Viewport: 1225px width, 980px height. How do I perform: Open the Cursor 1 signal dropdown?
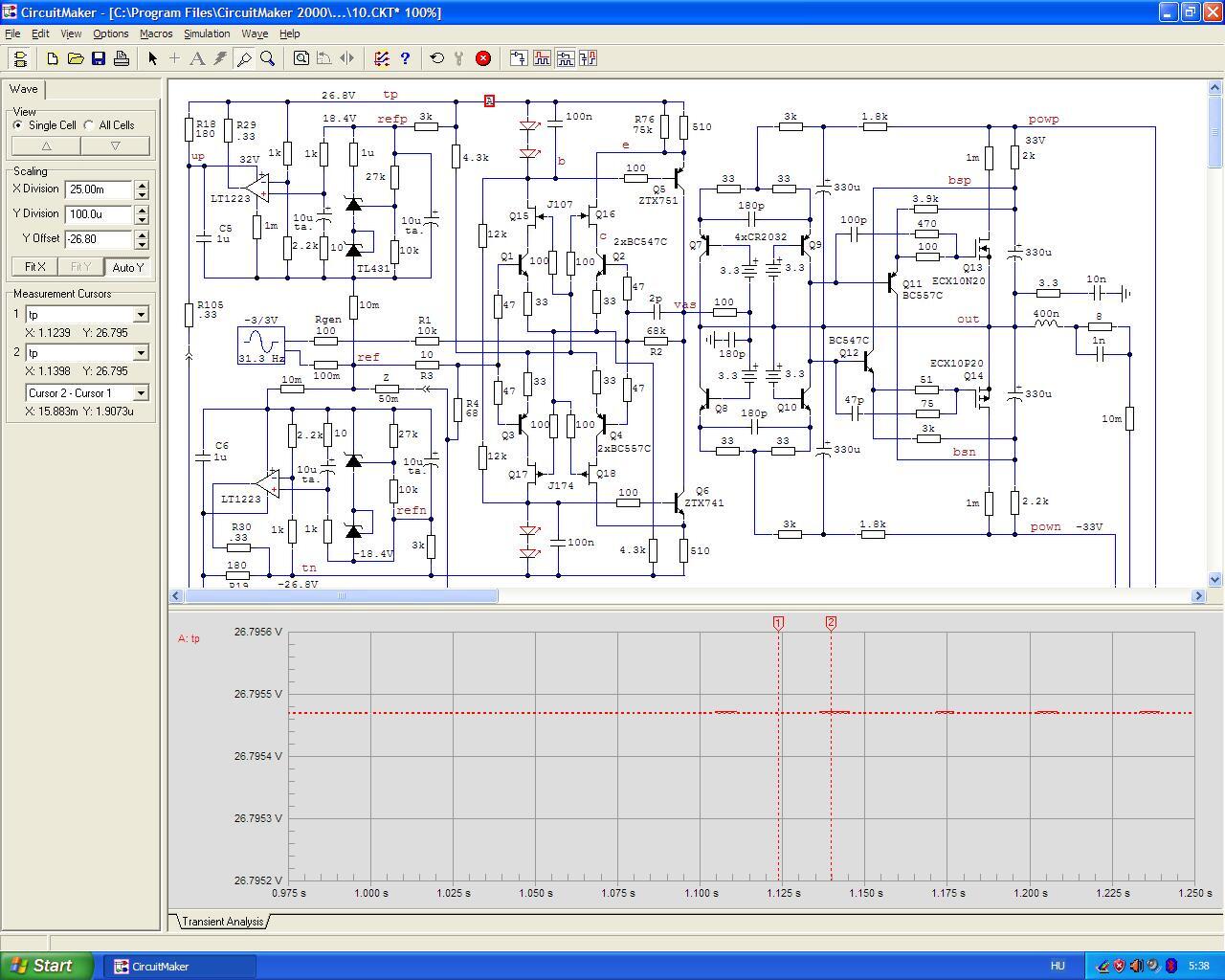coord(141,315)
